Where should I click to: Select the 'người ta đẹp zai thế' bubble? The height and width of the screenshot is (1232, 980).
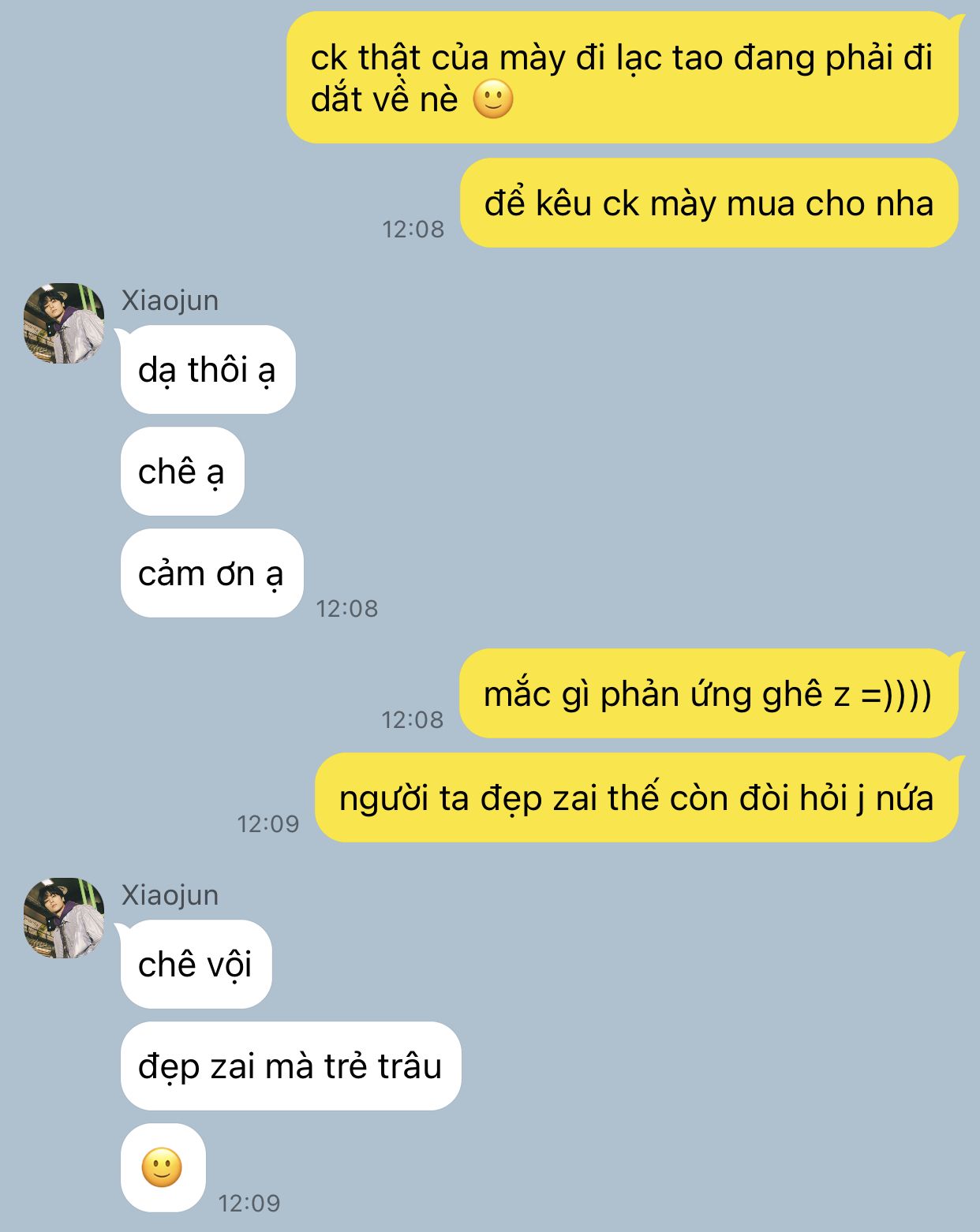coord(637,798)
